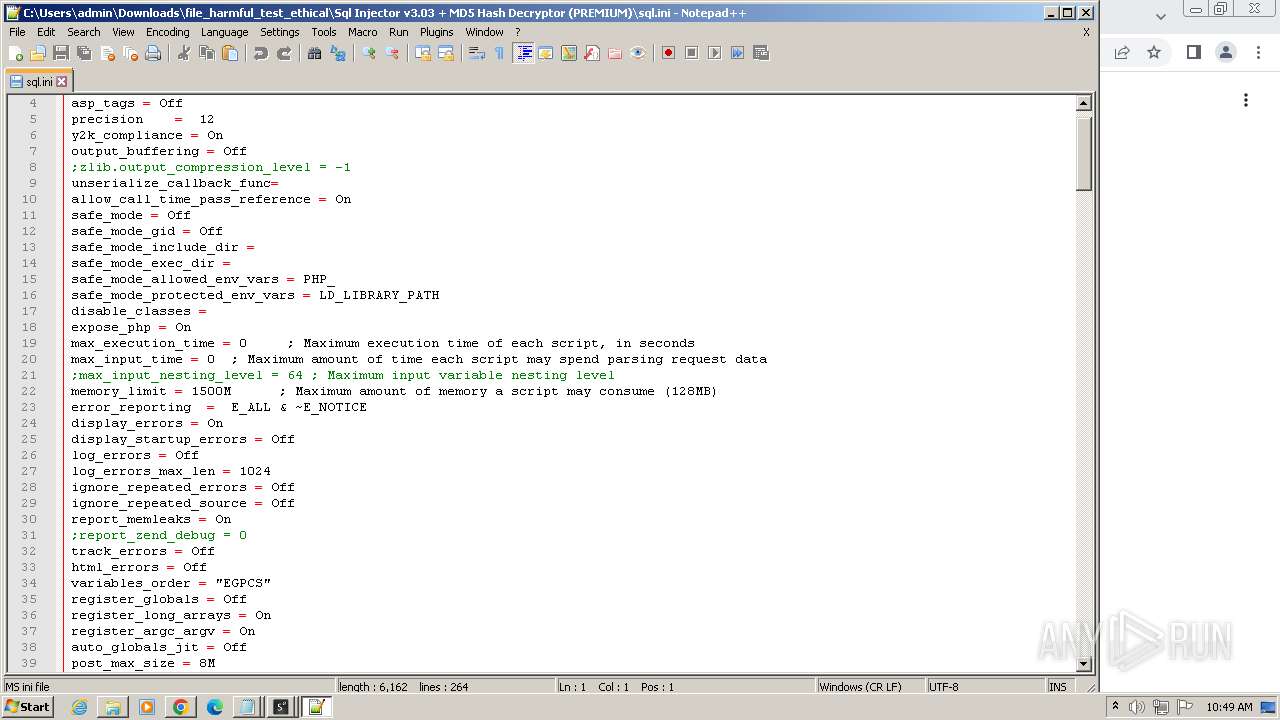Image resolution: width=1280 pixels, height=720 pixels.
Task: Open the Search menu
Action: (x=84, y=32)
